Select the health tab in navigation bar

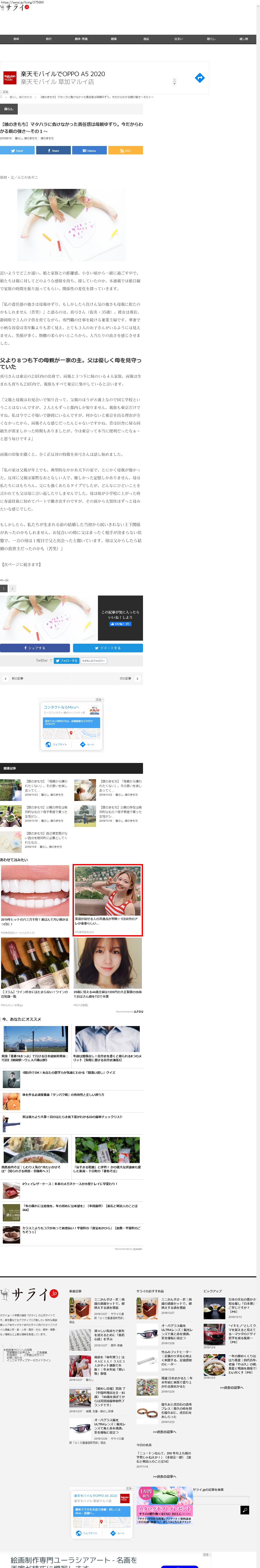pos(114,39)
